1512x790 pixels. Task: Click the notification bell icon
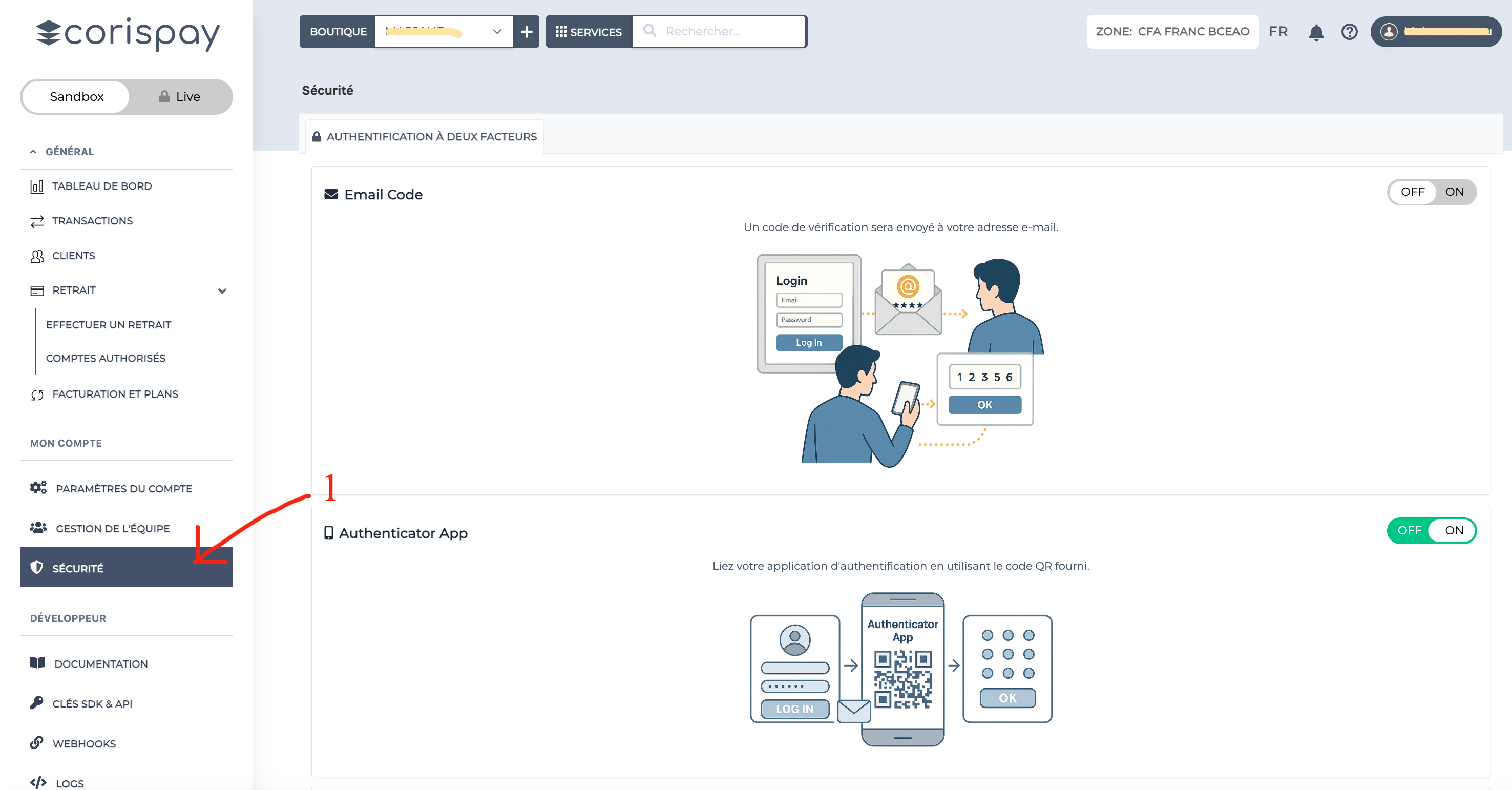pyautogui.click(x=1316, y=32)
